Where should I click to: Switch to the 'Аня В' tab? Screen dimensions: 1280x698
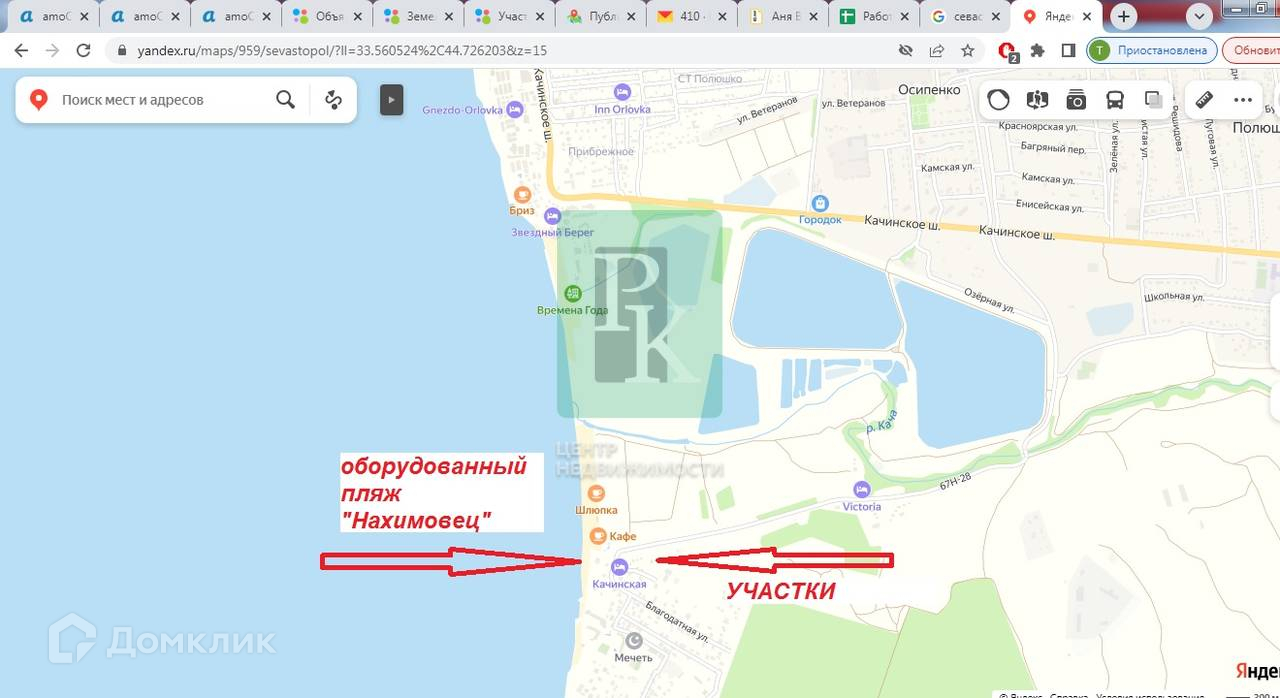pyautogui.click(x=783, y=16)
